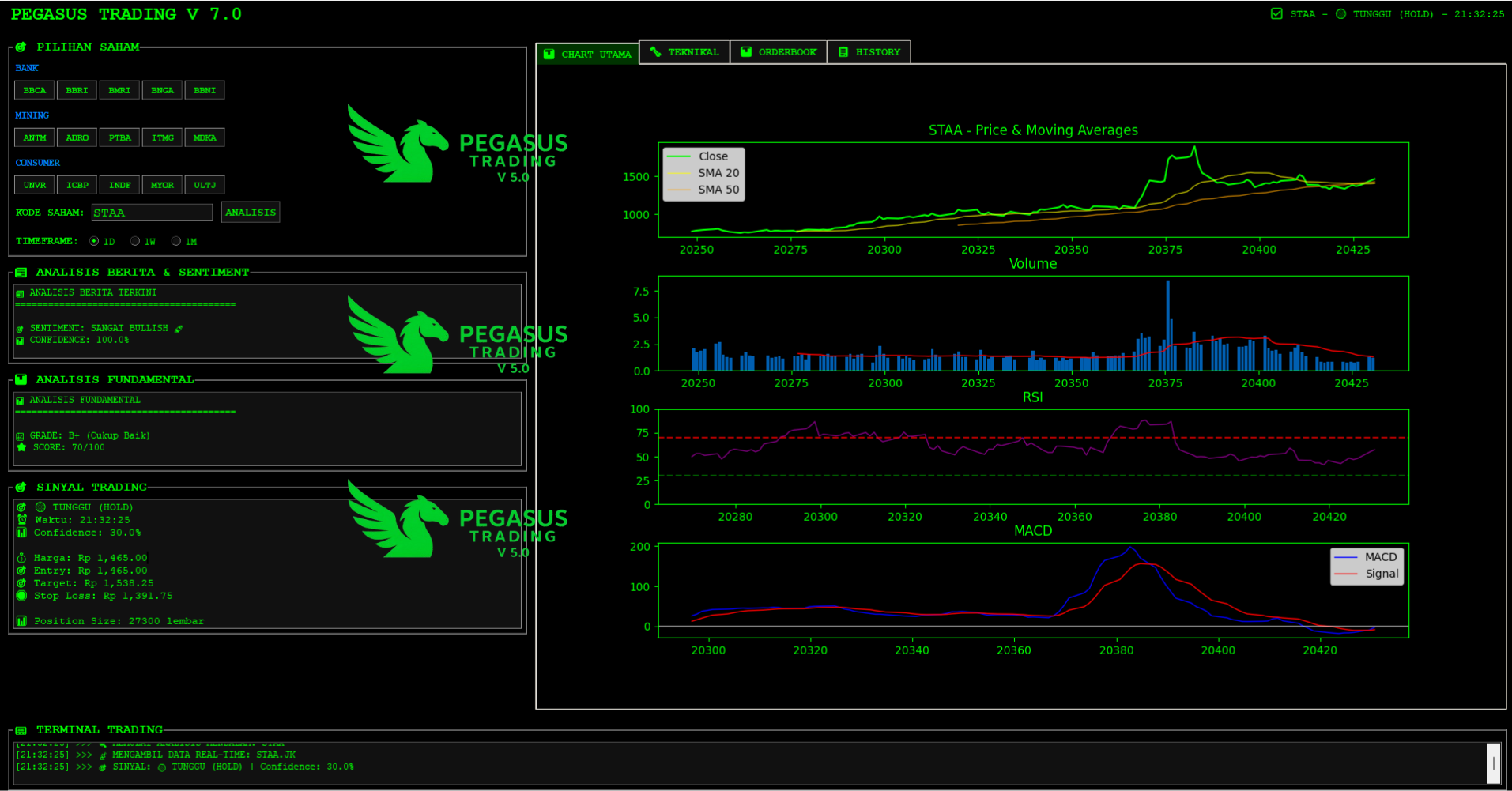Open the Orderbook tab
Viewport: 1512px width, 791px height.
click(779, 52)
